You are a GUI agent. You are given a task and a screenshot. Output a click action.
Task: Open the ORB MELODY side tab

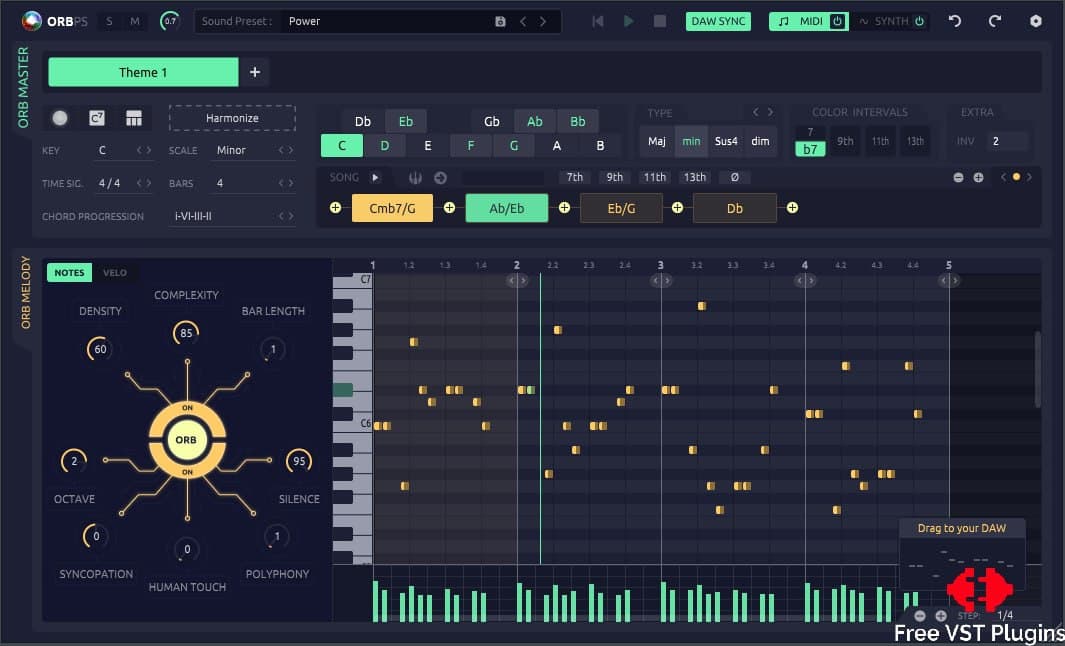pos(25,293)
